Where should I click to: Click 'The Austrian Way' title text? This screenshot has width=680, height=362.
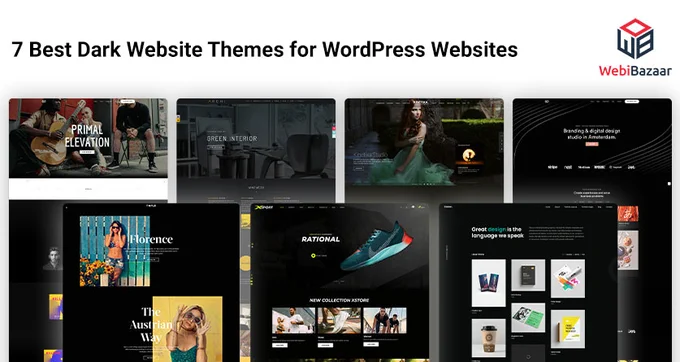coord(151,324)
